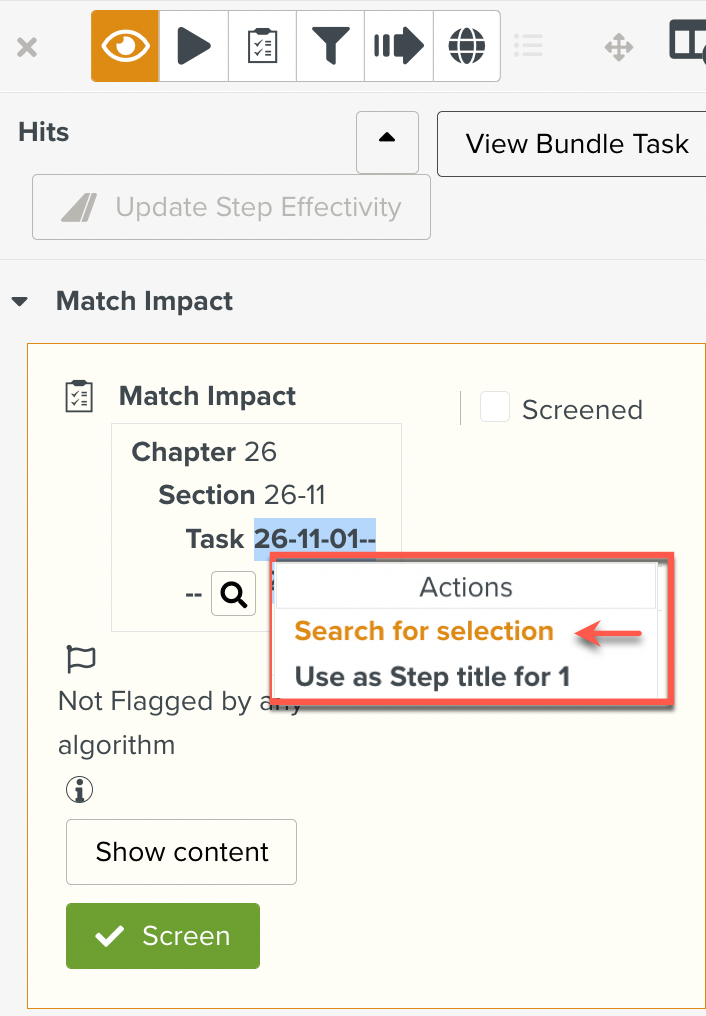Image resolution: width=706 pixels, height=1016 pixels.
Task: Click the magnifier search icon below Task
Action: coord(233,593)
